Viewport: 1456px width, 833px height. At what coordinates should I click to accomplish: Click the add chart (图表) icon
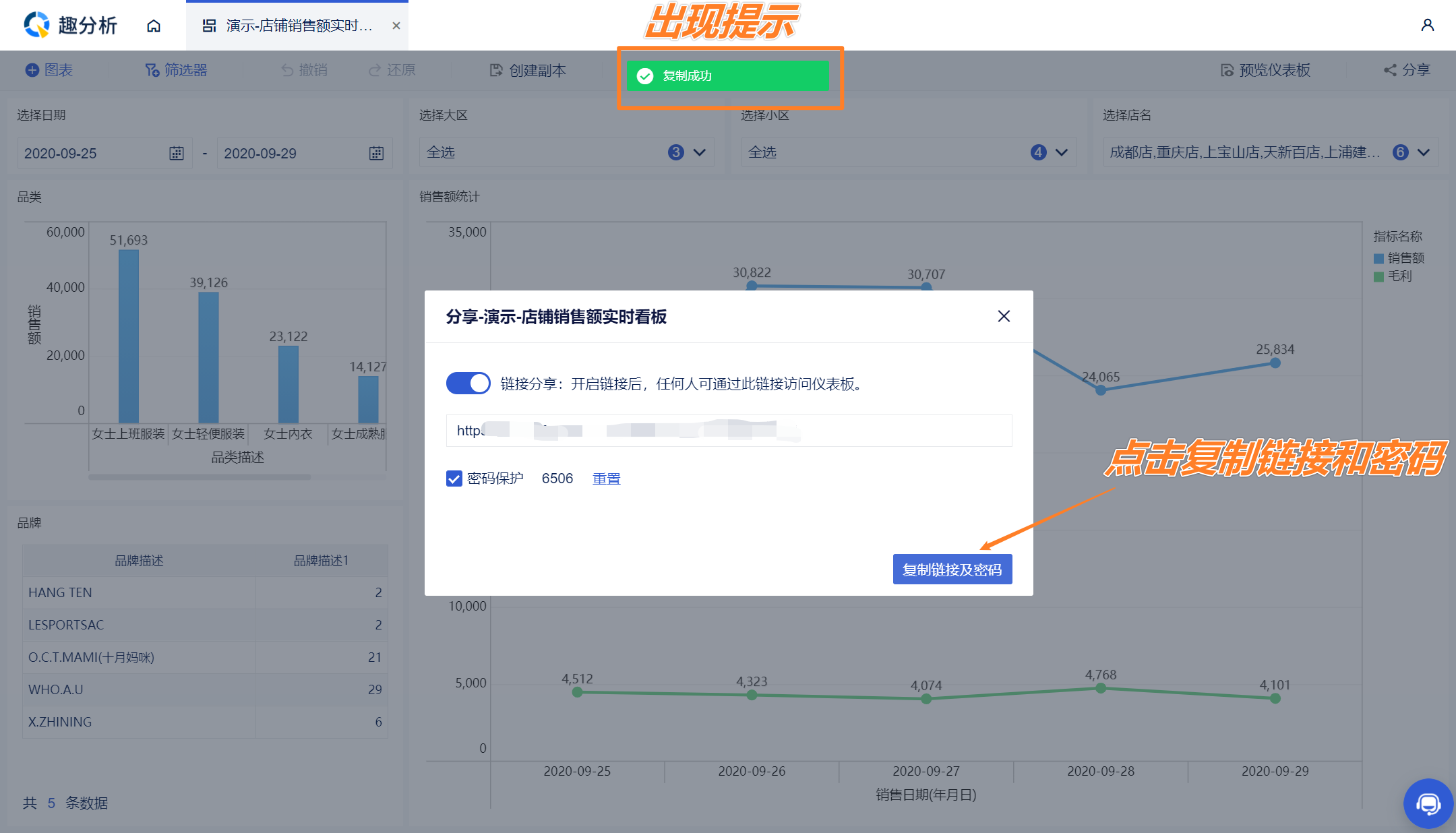coord(32,70)
